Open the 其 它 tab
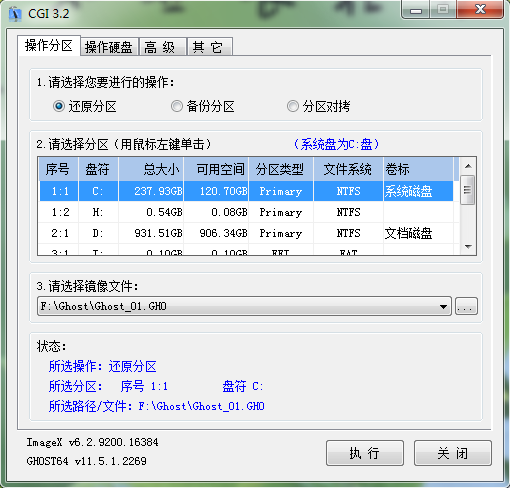 coord(210,47)
